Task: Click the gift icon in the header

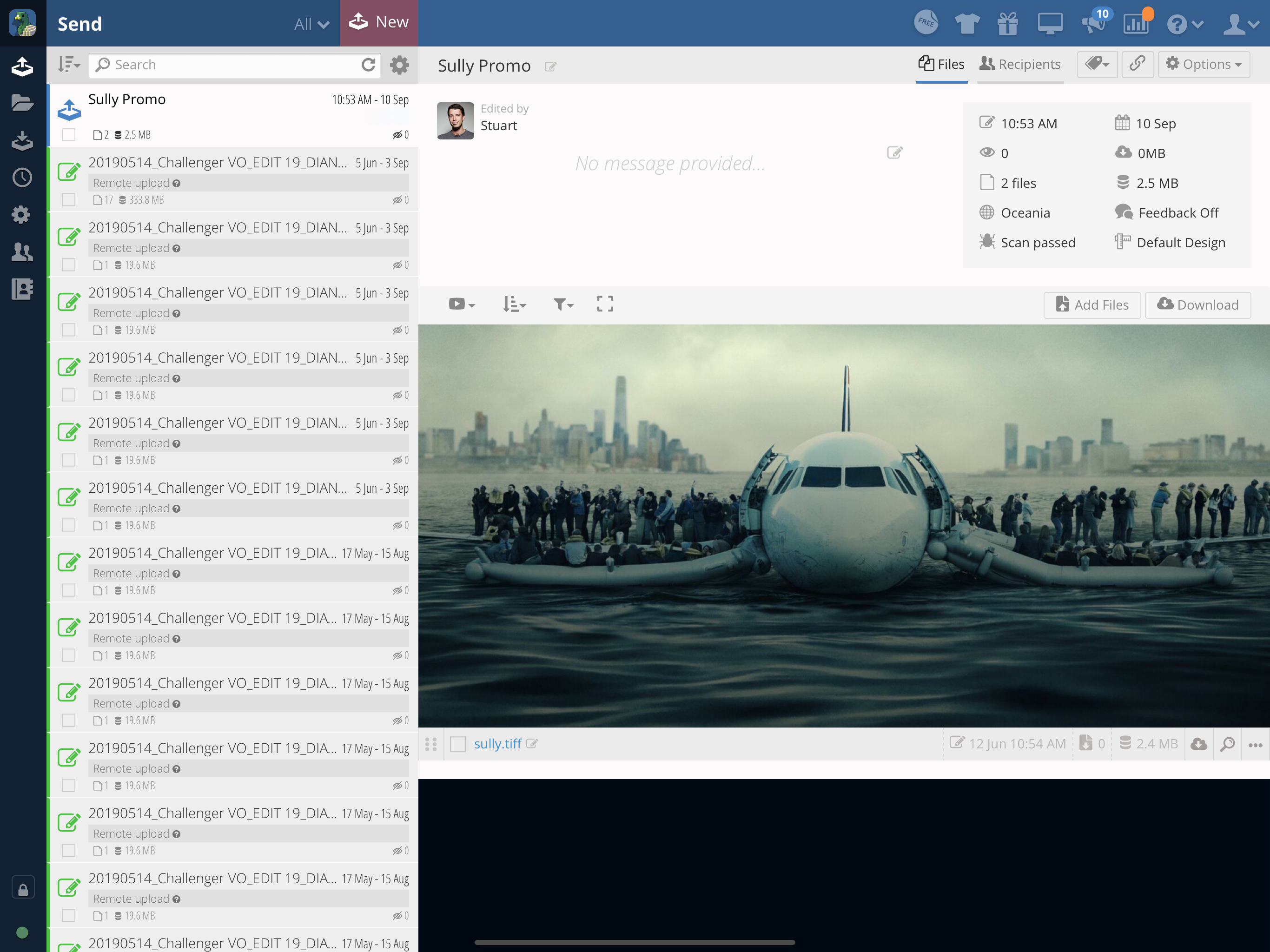Action: coord(1008,24)
